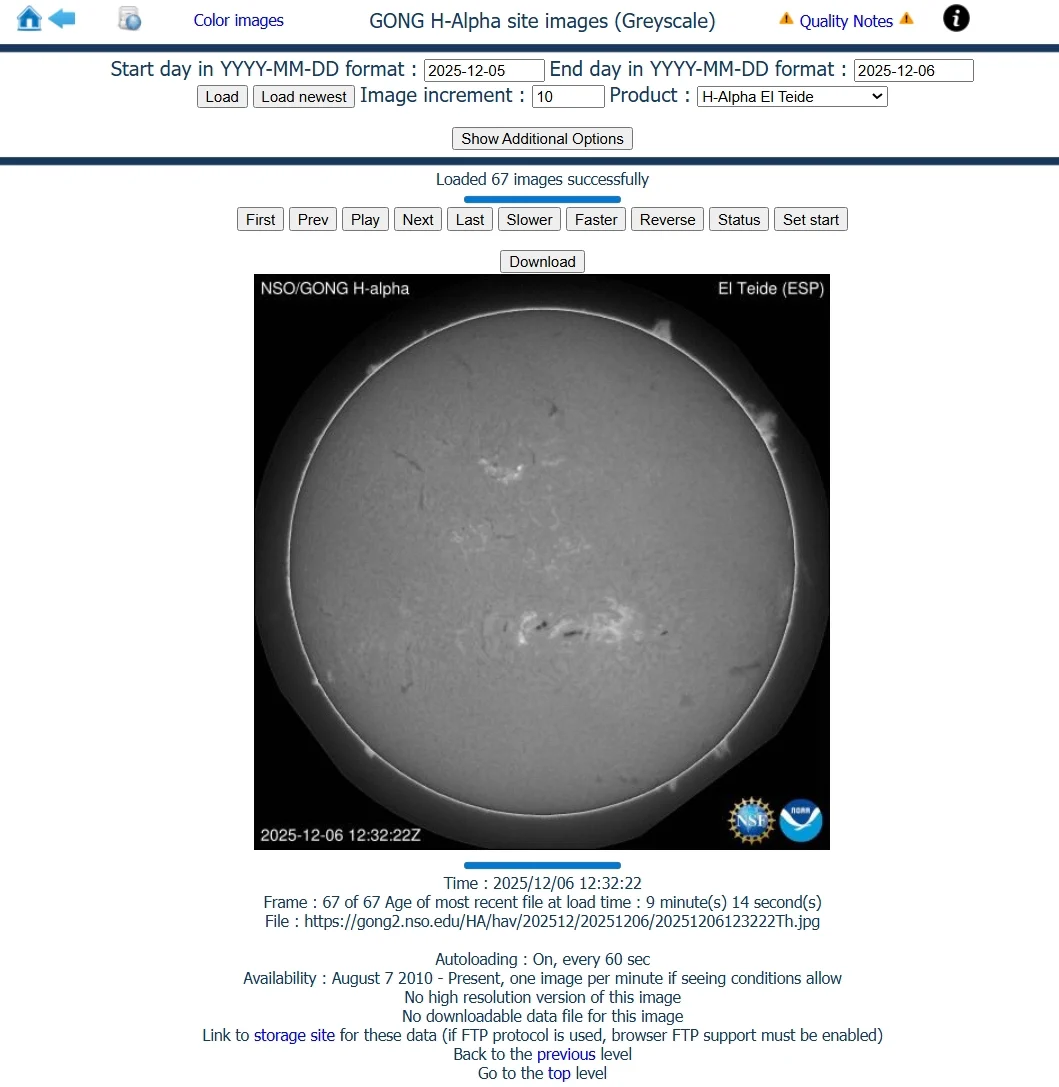Image resolution: width=1059 pixels, height=1087 pixels.
Task: Click the Start day input field
Action: tap(484, 70)
